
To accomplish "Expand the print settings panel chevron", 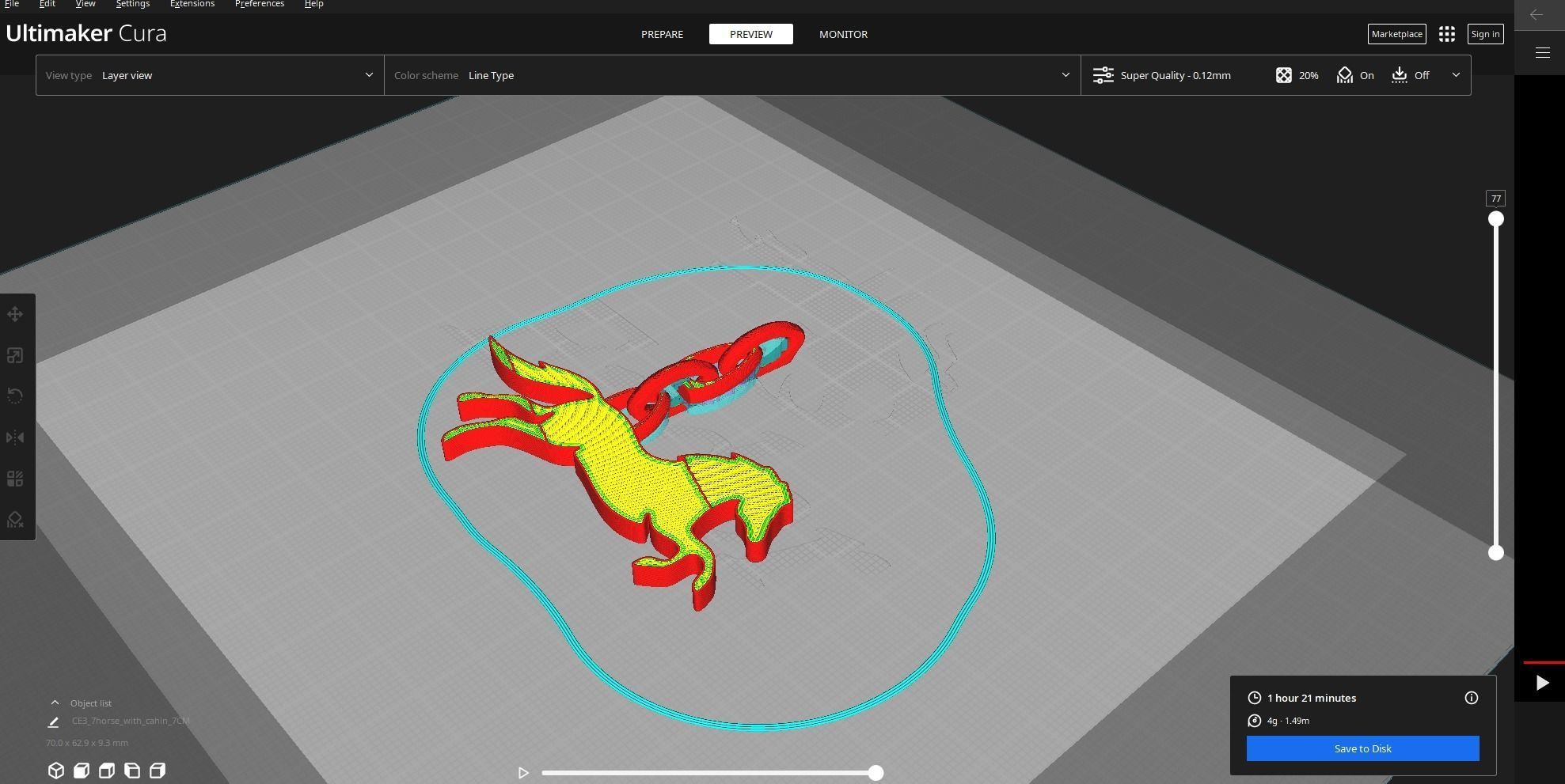I will tap(1455, 75).
